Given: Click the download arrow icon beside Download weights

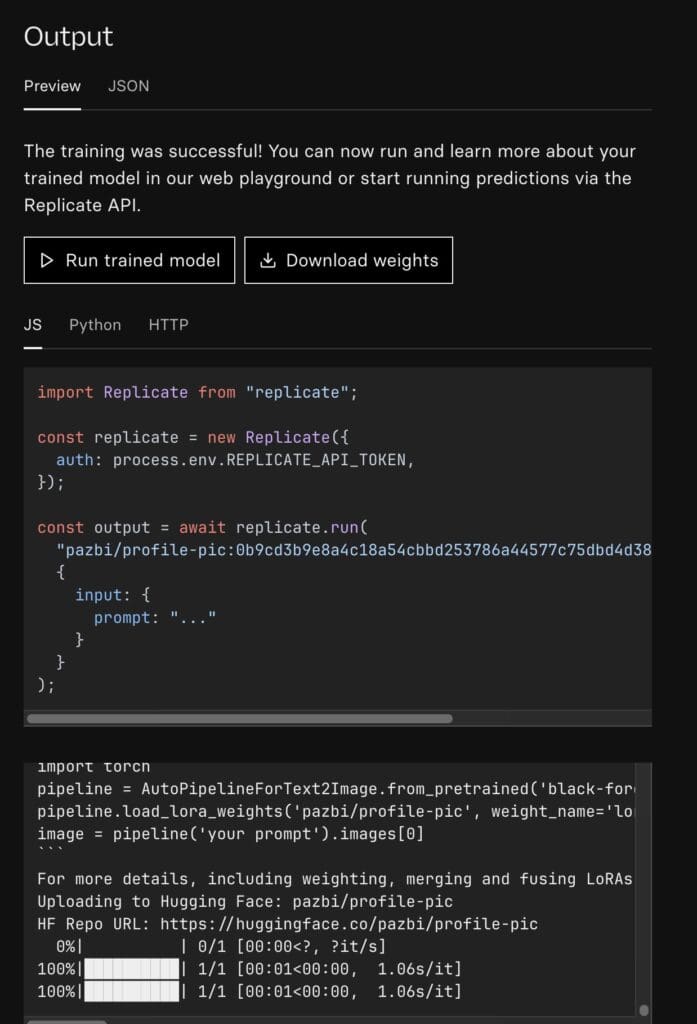Looking at the screenshot, I should tap(268, 261).
